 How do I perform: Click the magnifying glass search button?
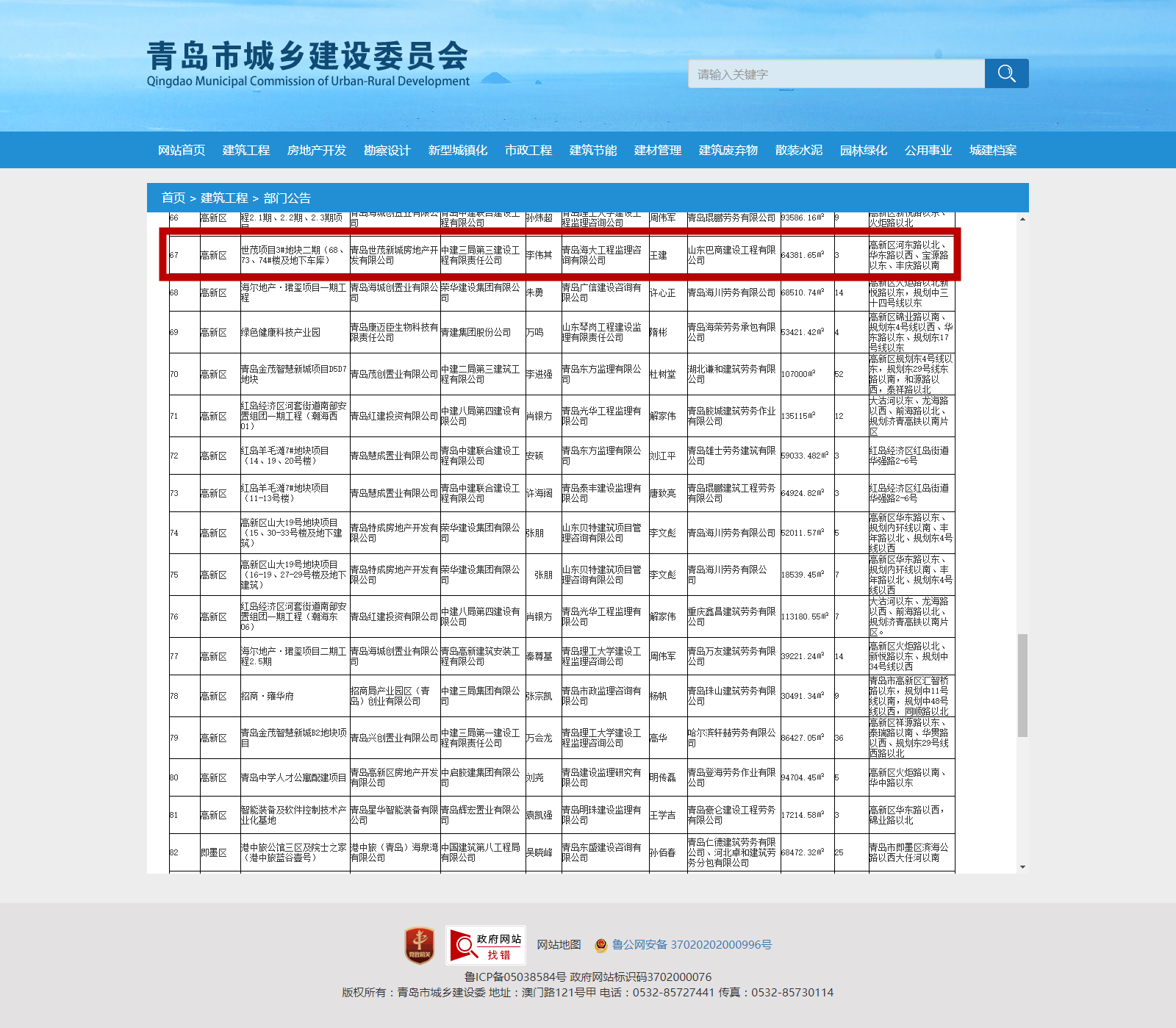1006,73
